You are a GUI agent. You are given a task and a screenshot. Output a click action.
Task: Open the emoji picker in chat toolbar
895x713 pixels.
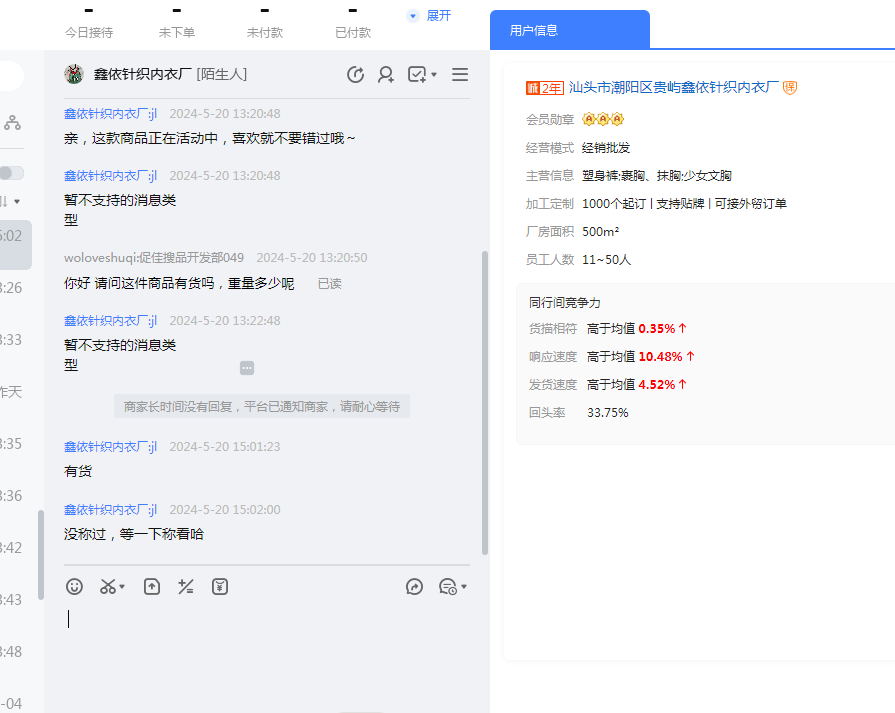[x=75, y=587]
